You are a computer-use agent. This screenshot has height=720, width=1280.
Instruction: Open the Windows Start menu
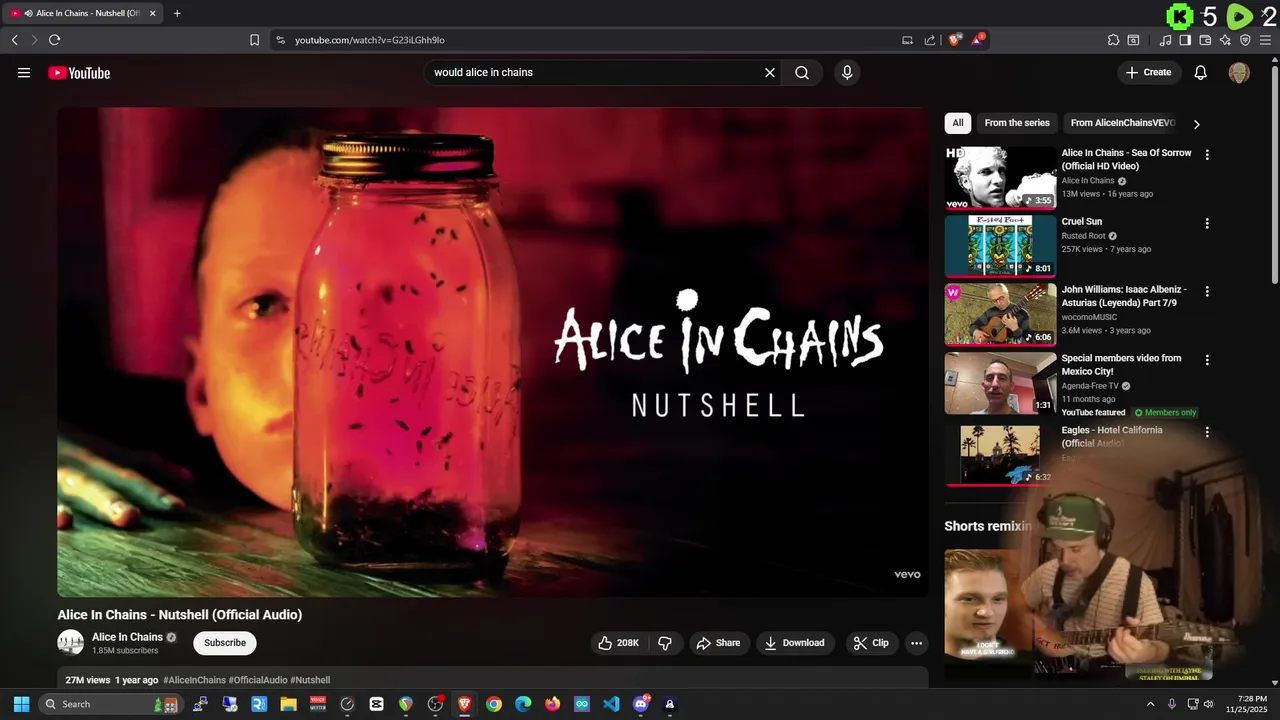coord(21,704)
